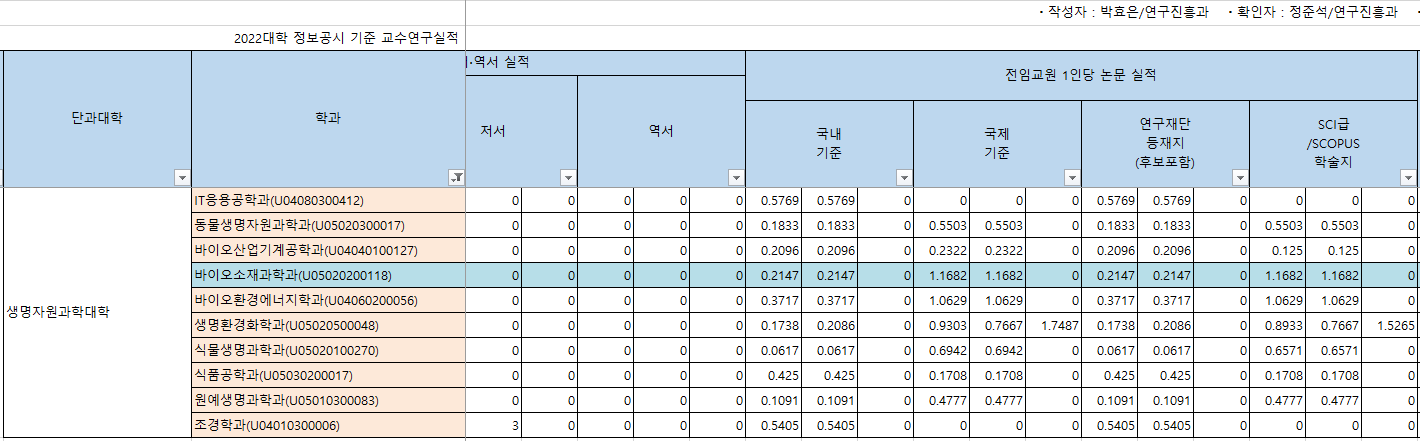Screen dimensions: 1420x441
Task: Open the 국내 기준 filter dropdown
Action: 904,178
